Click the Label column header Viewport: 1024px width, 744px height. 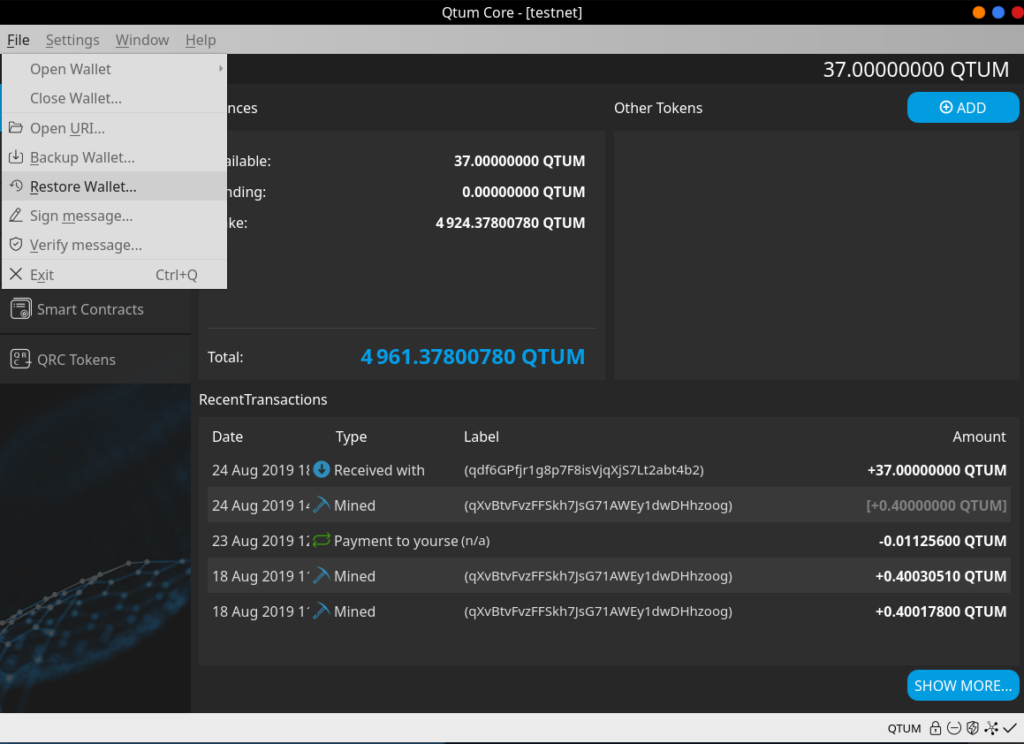point(481,436)
